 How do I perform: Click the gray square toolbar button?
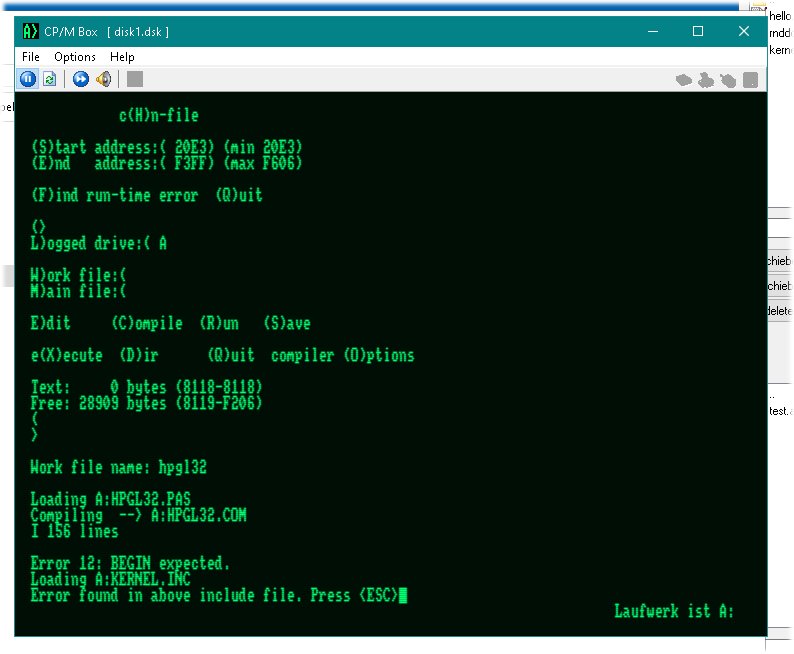(x=135, y=79)
